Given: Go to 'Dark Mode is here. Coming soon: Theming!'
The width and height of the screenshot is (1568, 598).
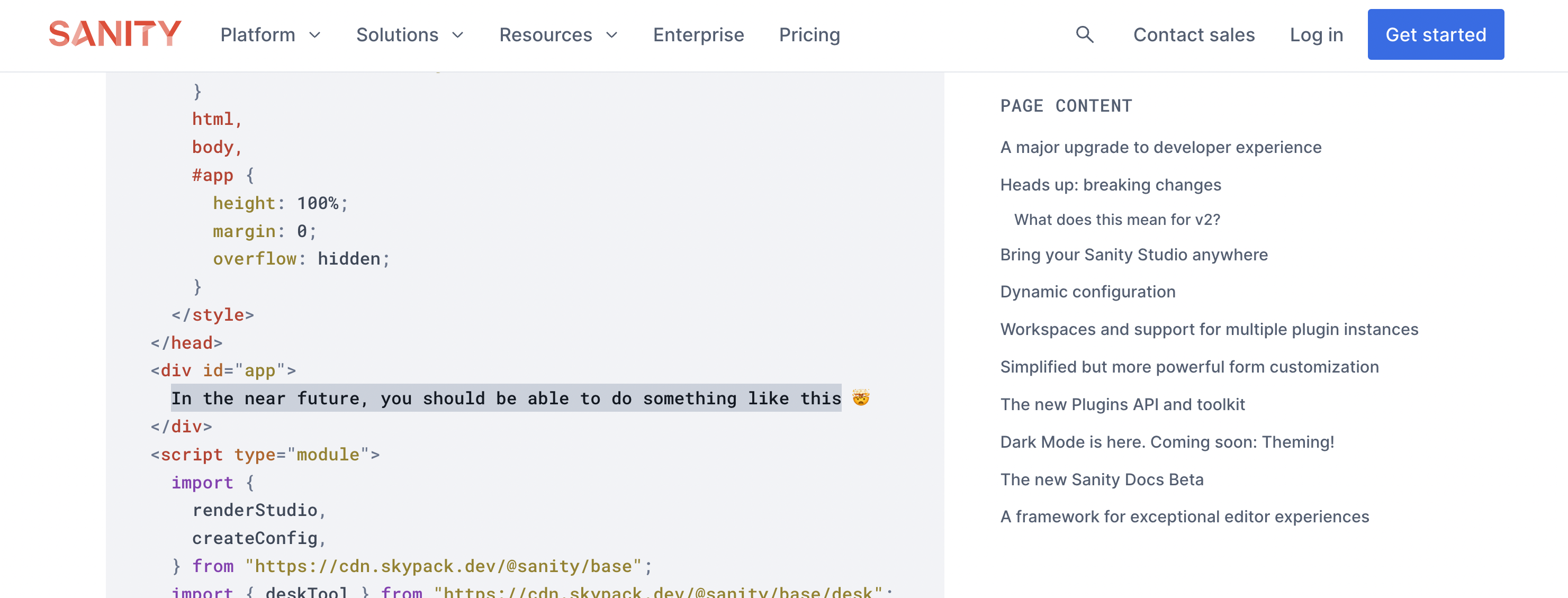Looking at the screenshot, I should pyautogui.click(x=1167, y=442).
